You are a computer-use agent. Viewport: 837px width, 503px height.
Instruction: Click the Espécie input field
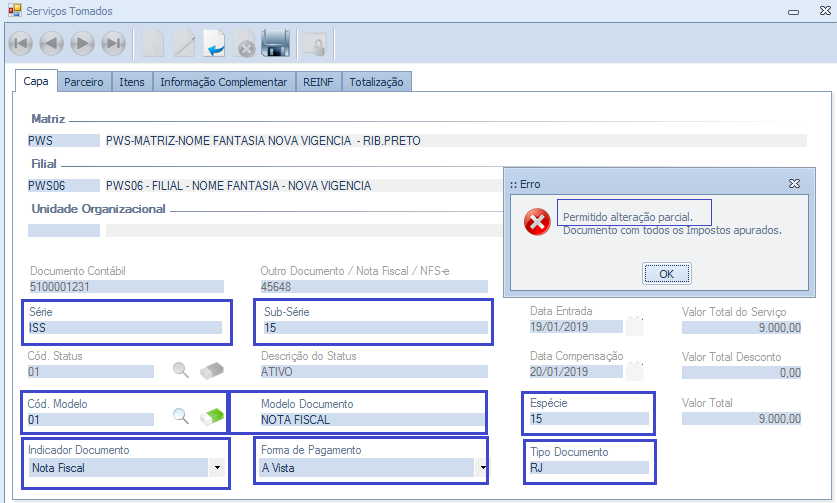589,419
